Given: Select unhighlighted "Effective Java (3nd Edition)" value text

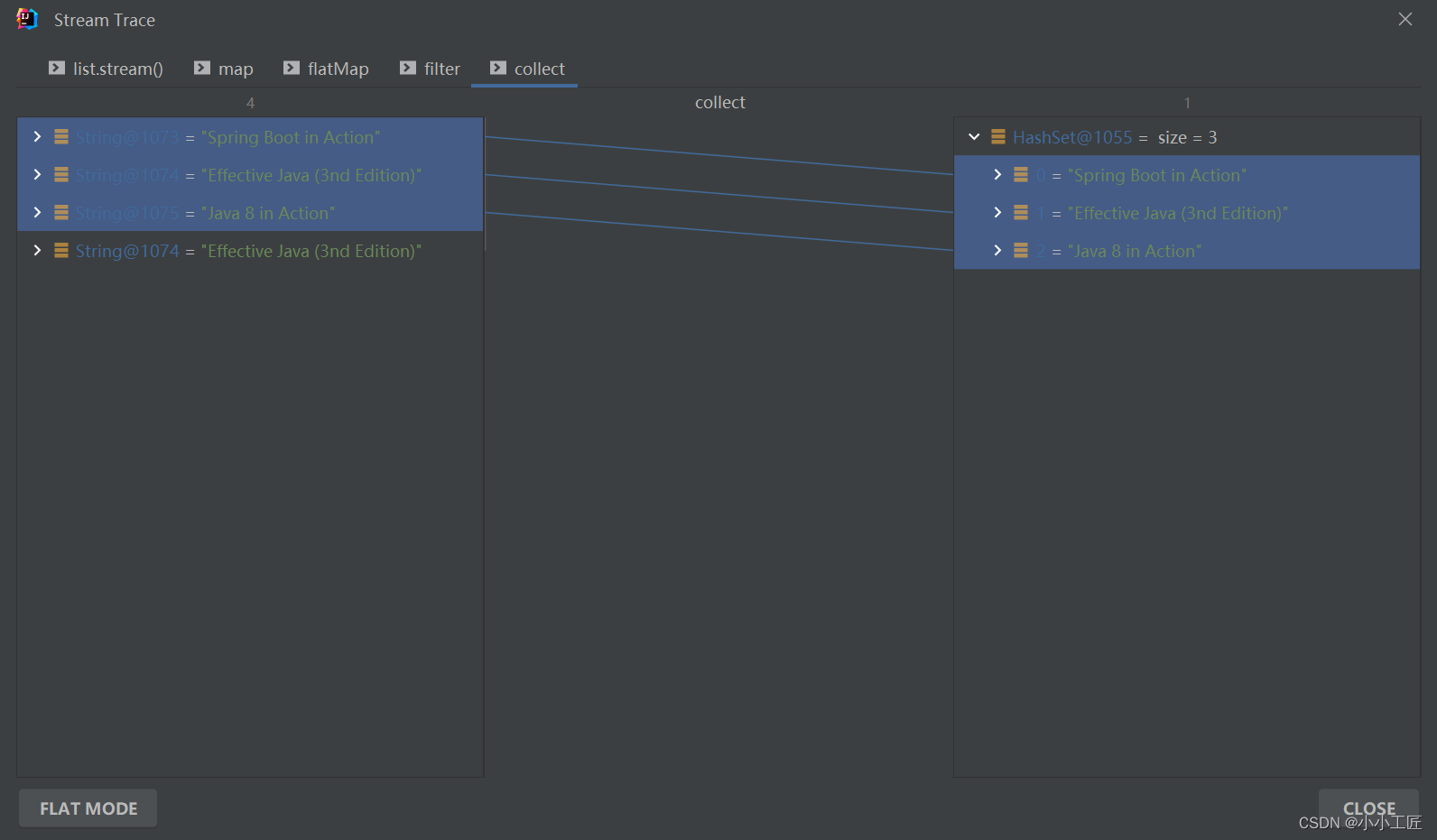Looking at the screenshot, I should point(311,251).
